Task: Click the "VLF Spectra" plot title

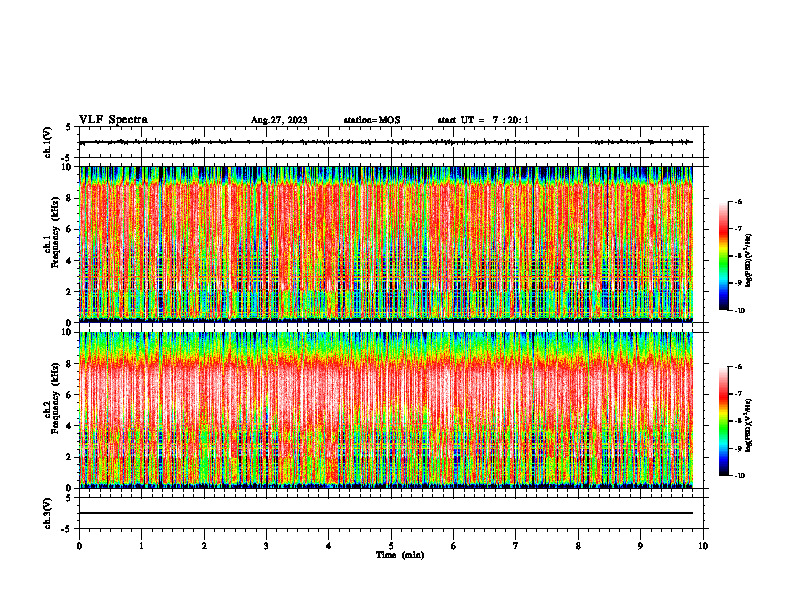Action: [113, 120]
